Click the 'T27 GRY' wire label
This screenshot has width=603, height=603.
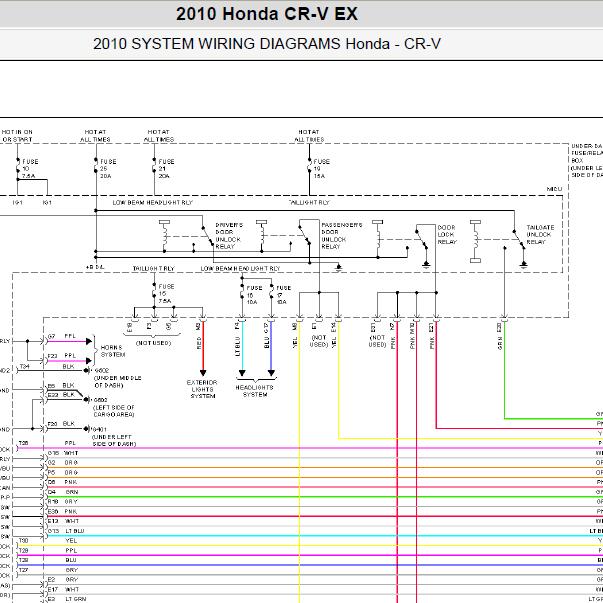(x=48, y=570)
